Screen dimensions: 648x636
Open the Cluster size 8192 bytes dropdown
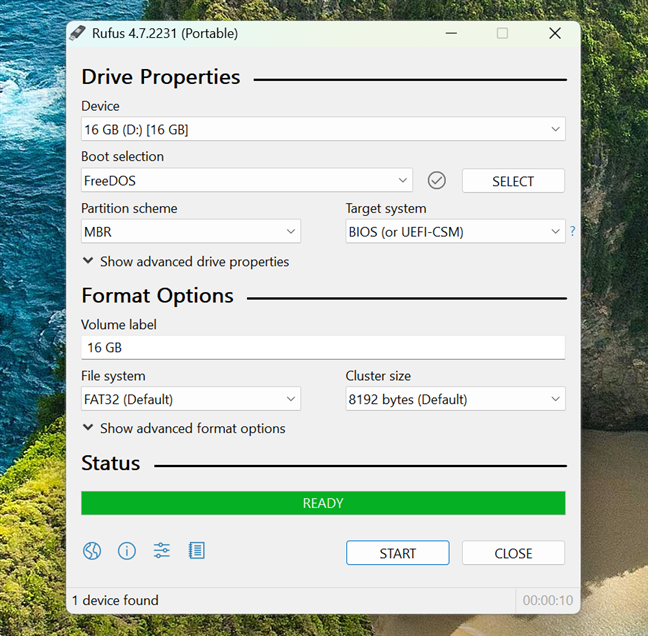click(455, 399)
